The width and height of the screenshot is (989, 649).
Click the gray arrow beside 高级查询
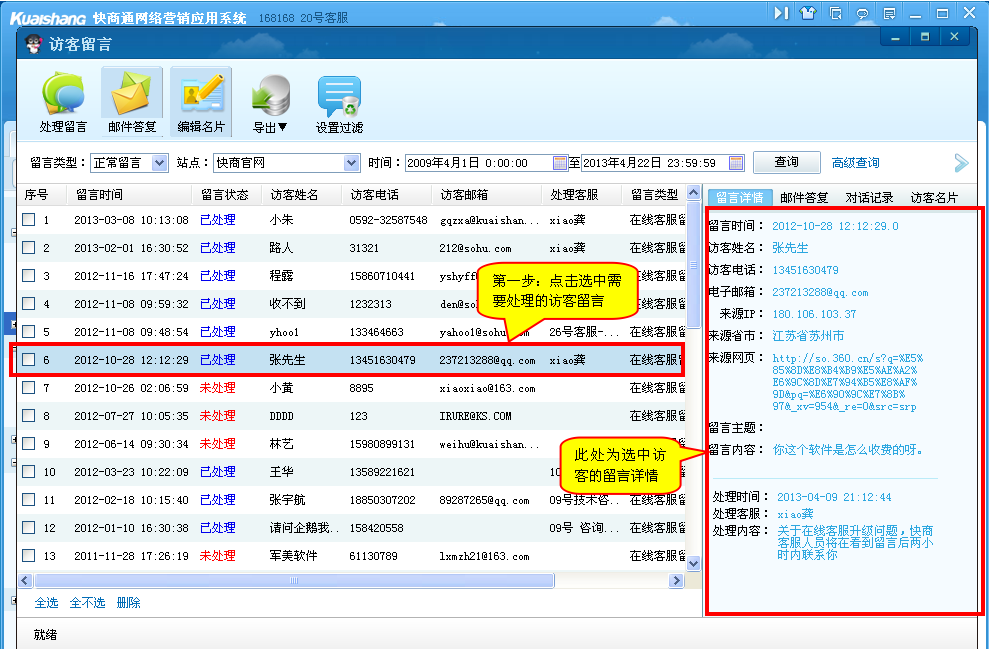coord(961,163)
